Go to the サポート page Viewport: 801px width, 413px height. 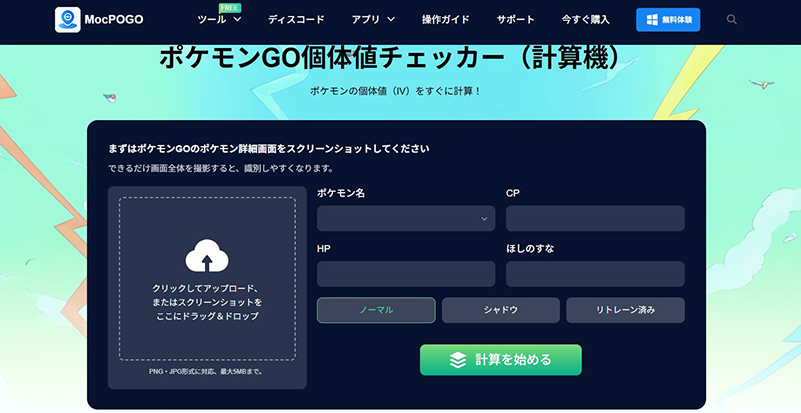[516, 20]
